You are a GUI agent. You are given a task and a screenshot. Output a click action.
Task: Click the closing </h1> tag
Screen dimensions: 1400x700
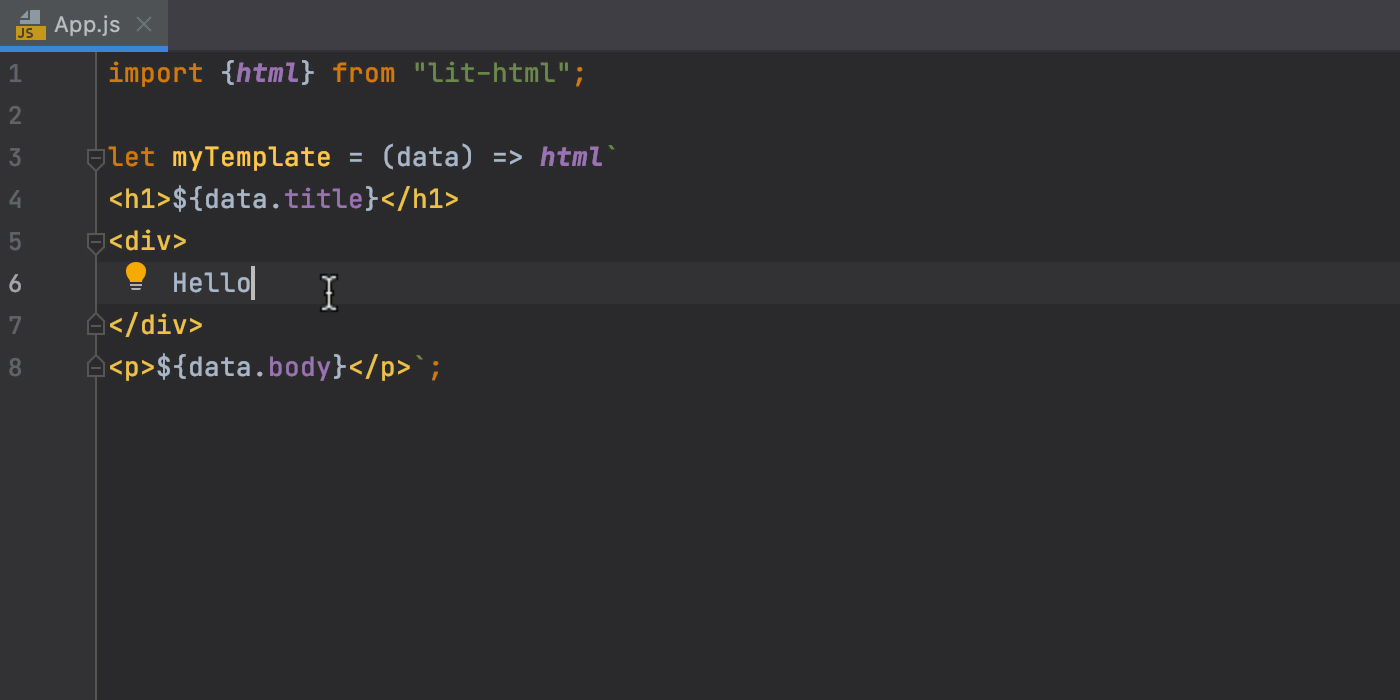click(x=420, y=199)
